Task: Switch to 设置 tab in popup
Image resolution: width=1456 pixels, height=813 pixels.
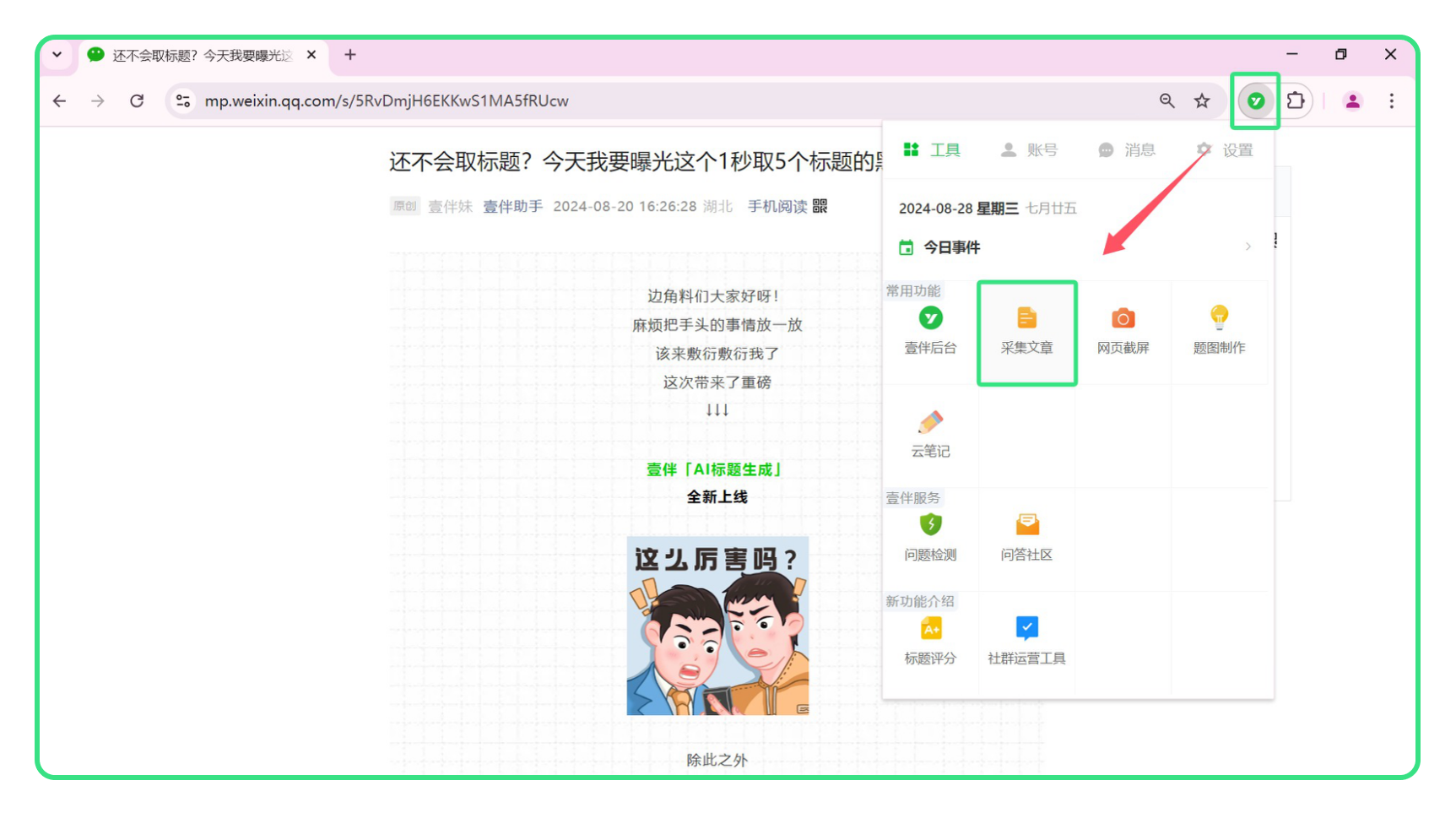Action: pos(1225,150)
